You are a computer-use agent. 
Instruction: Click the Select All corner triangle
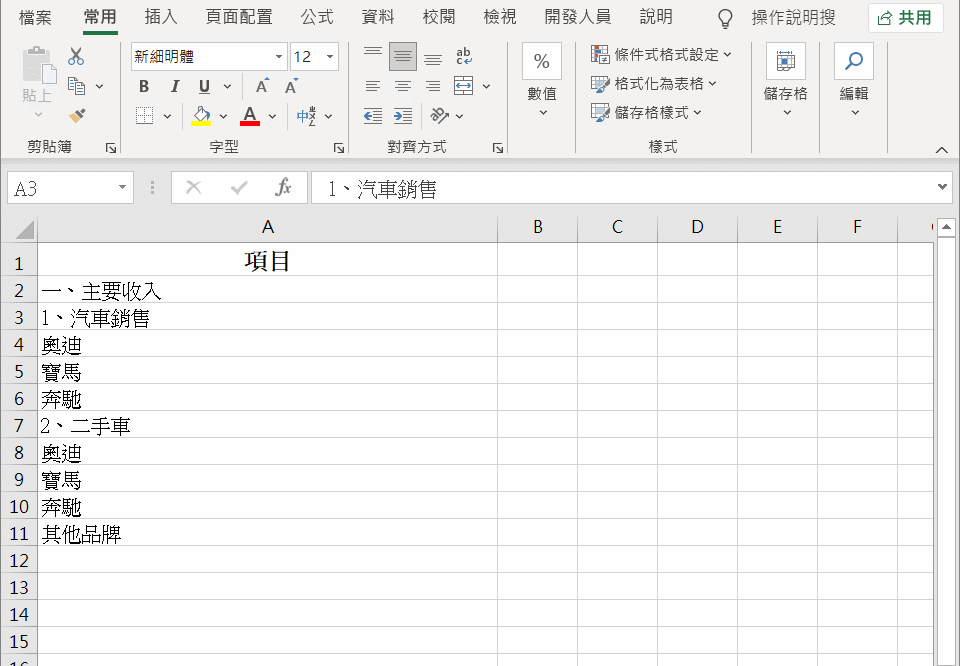(24, 230)
